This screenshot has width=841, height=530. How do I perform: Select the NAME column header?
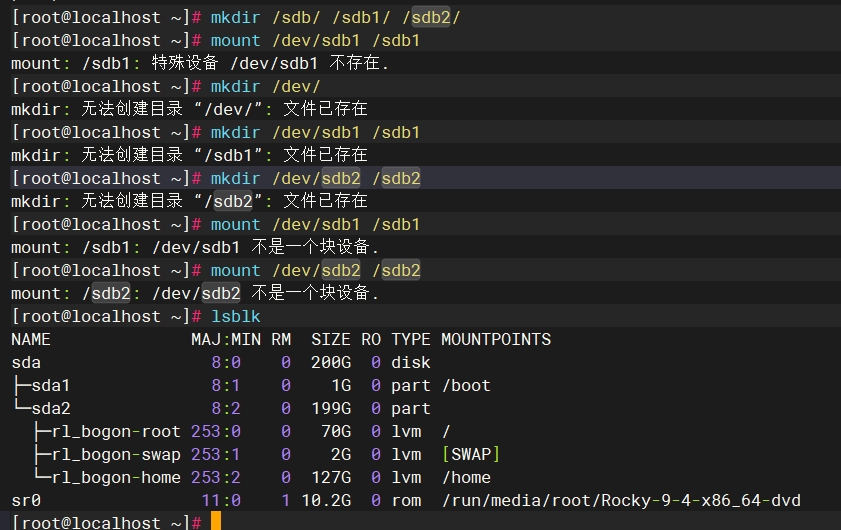[31, 340]
